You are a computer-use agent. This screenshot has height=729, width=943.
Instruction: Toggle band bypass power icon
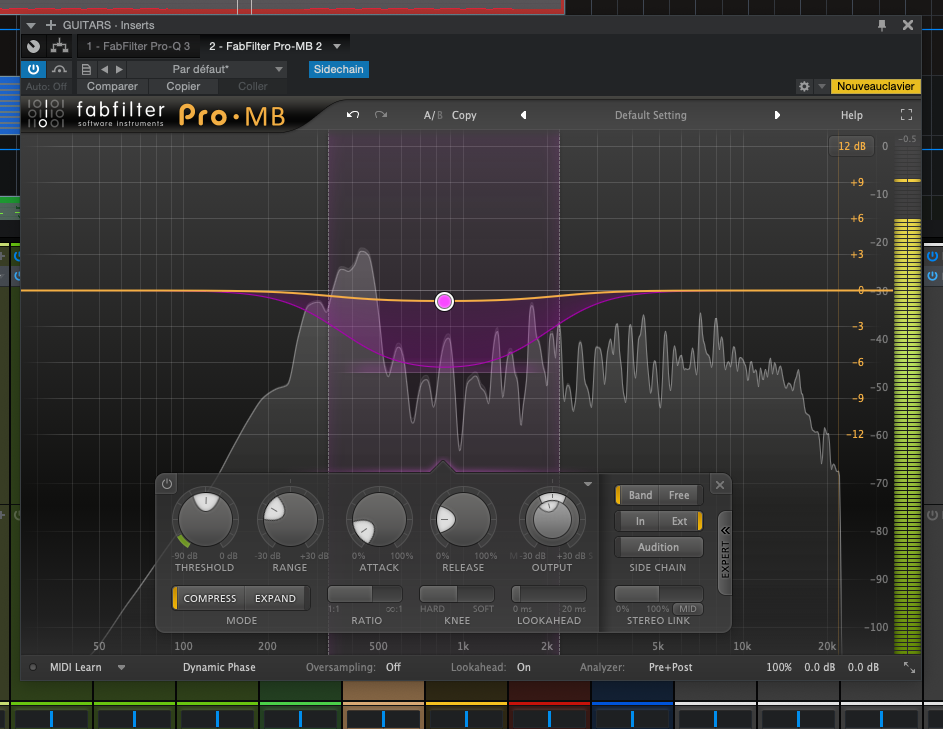pos(167,484)
